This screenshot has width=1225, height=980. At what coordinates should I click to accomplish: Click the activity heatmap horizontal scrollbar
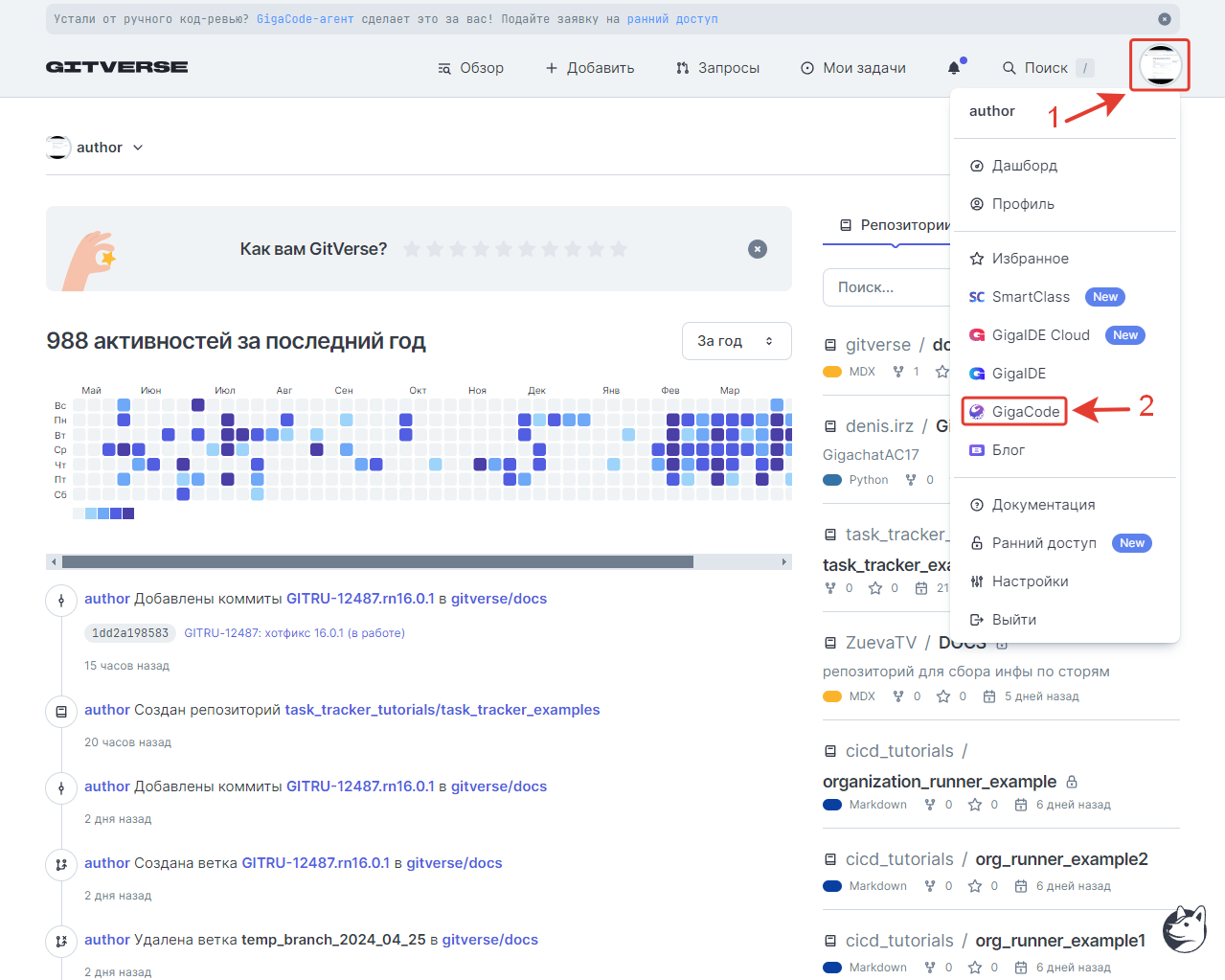377,561
